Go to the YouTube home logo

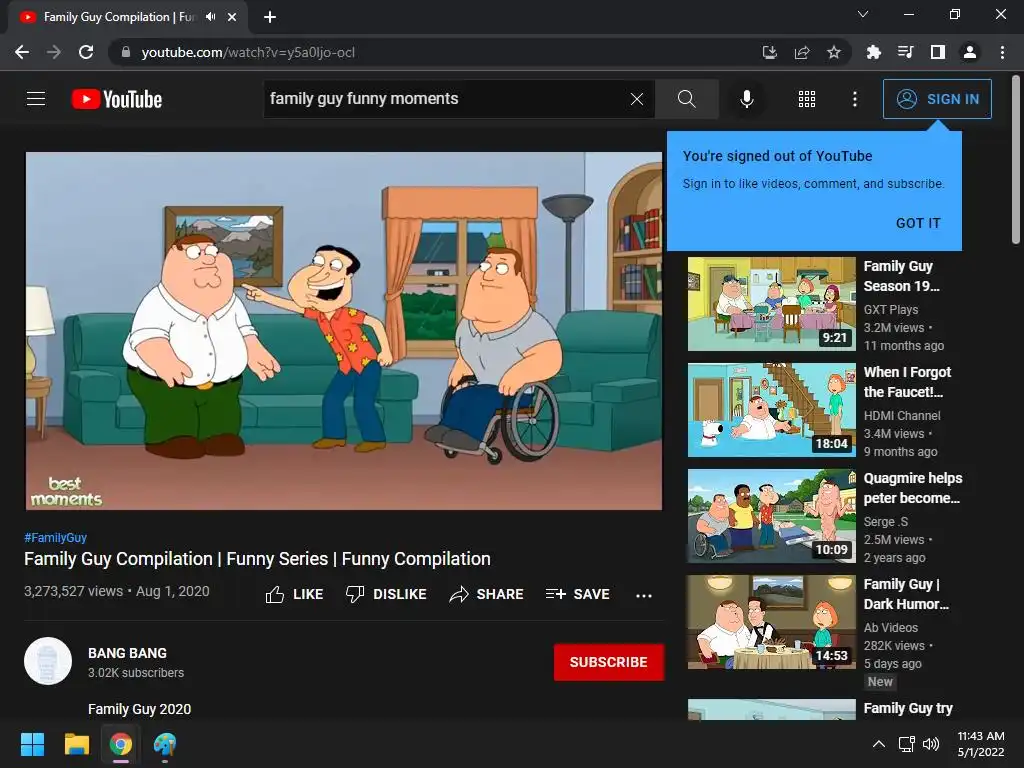117,99
